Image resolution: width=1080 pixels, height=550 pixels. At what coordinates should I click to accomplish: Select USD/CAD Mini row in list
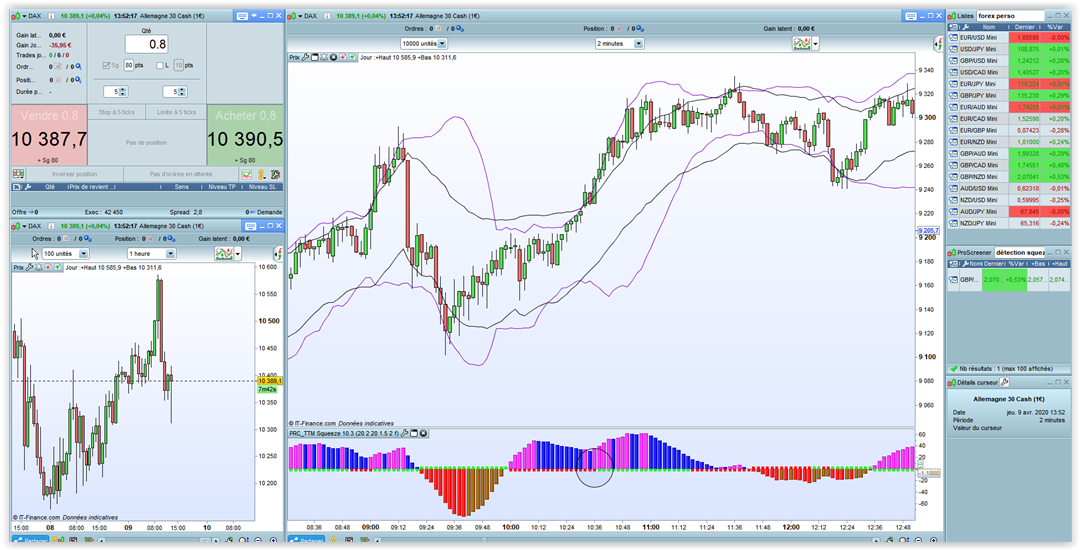pyautogui.click(x=1008, y=72)
